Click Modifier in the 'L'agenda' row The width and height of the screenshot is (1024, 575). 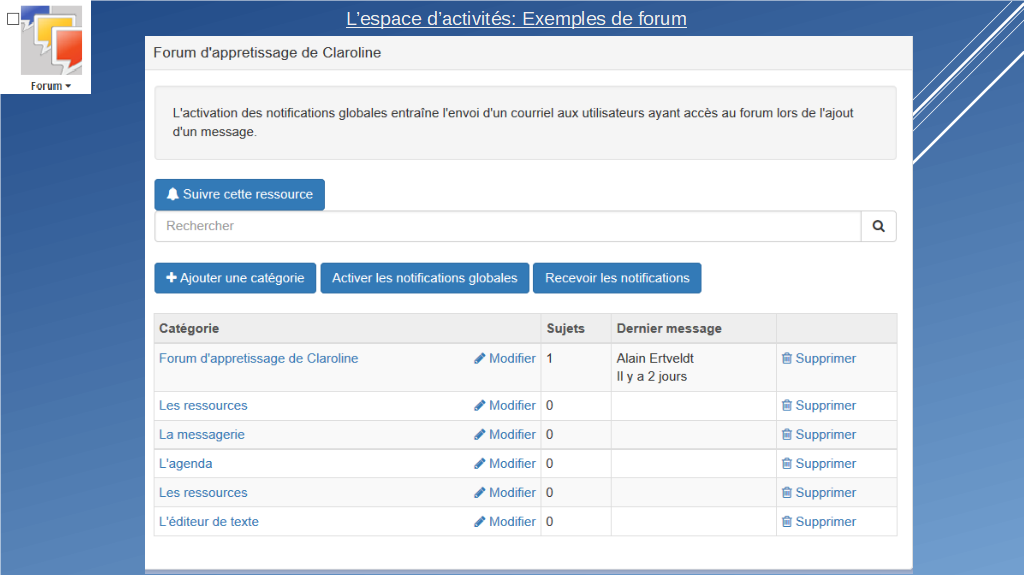[x=505, y=463]
